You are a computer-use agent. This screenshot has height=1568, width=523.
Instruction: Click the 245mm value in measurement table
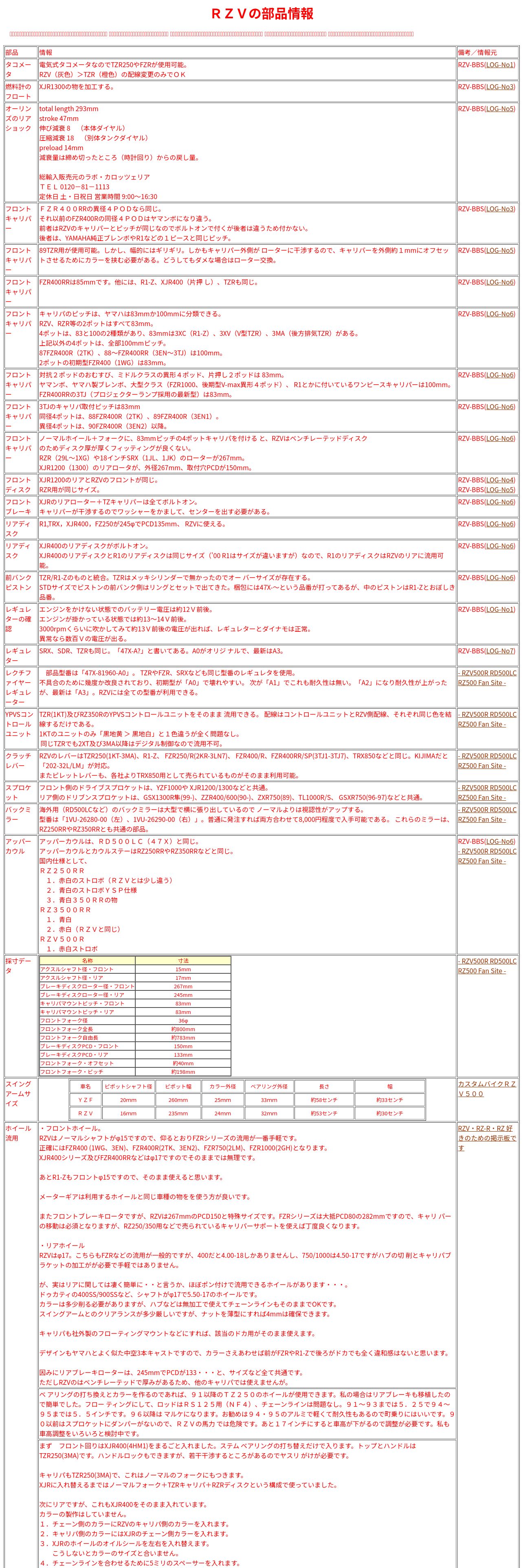(182, 994)
